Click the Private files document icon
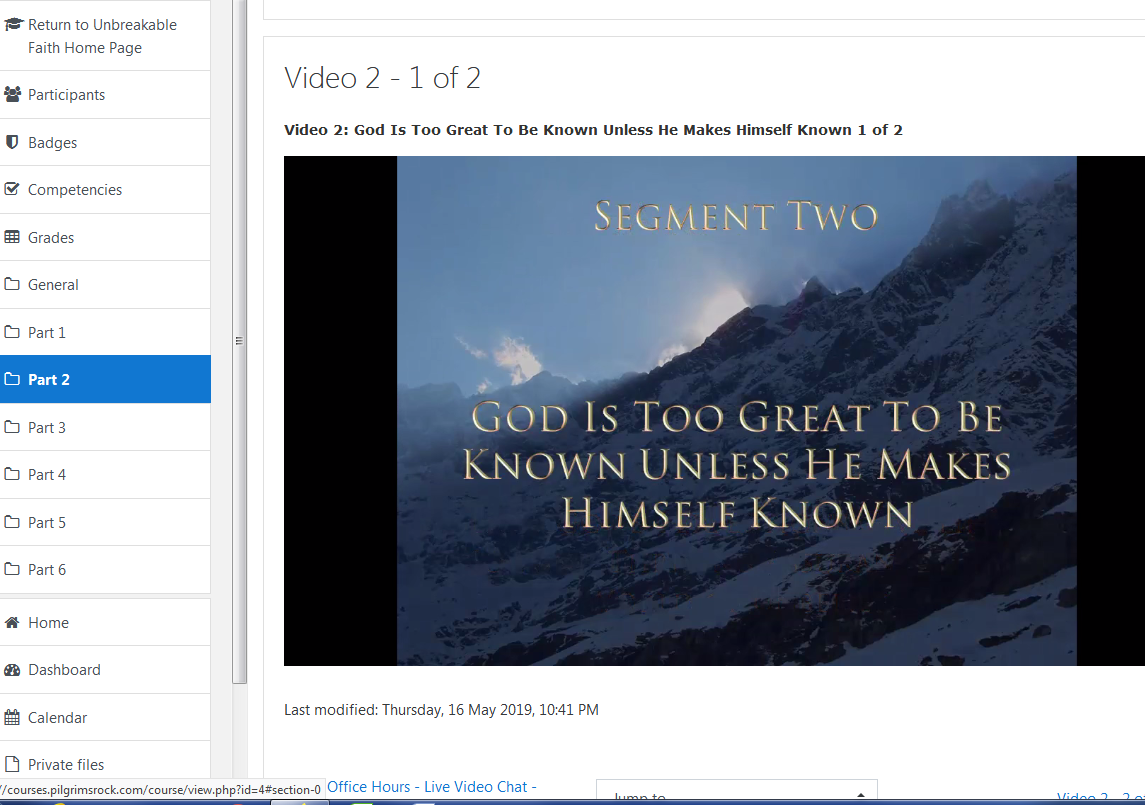The height and width of the screenshot is (805, 1145). point(13,765)
